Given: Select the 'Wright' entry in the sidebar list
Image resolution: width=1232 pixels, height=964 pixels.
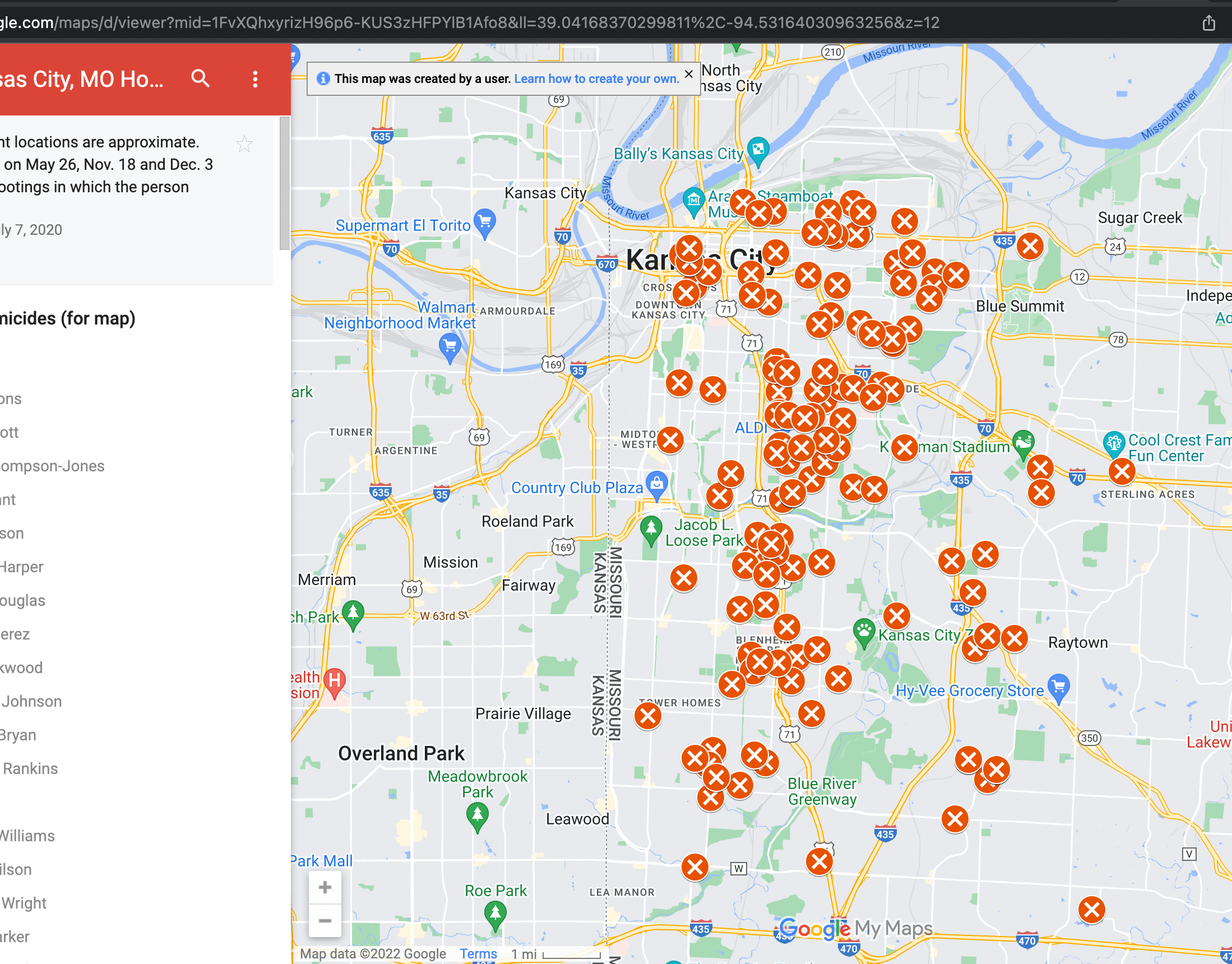Looking at the screenshot, I should click(x=24, y=902).
